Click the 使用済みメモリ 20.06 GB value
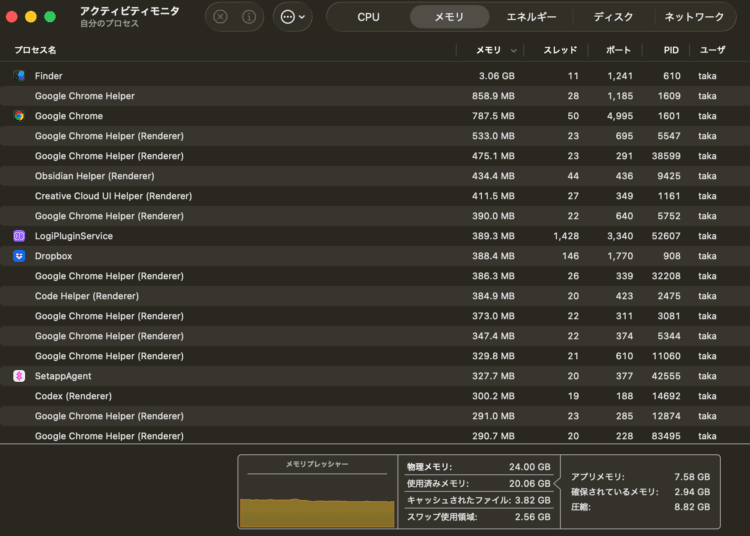This screenshot has height=536, width=750. pyautogui.click(x=529, y=483)
